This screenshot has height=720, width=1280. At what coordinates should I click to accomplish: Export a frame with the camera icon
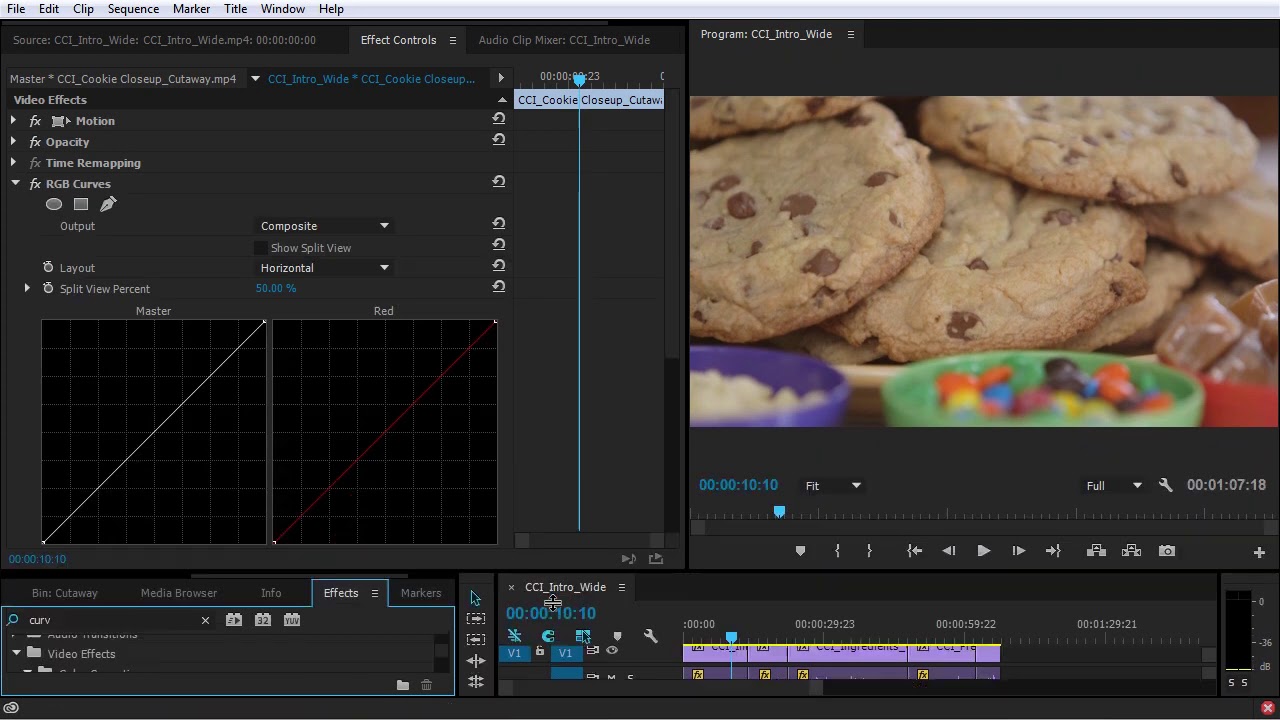(x=1167, y=551)
